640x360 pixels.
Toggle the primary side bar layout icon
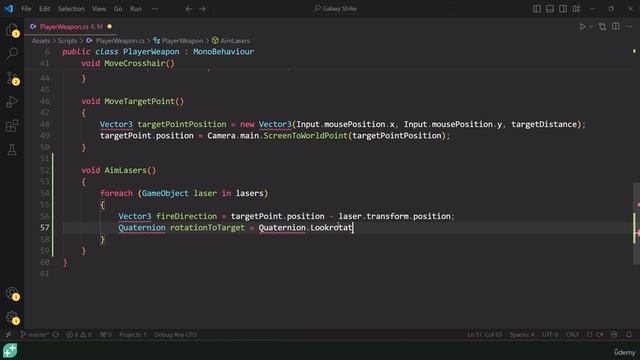537,9
